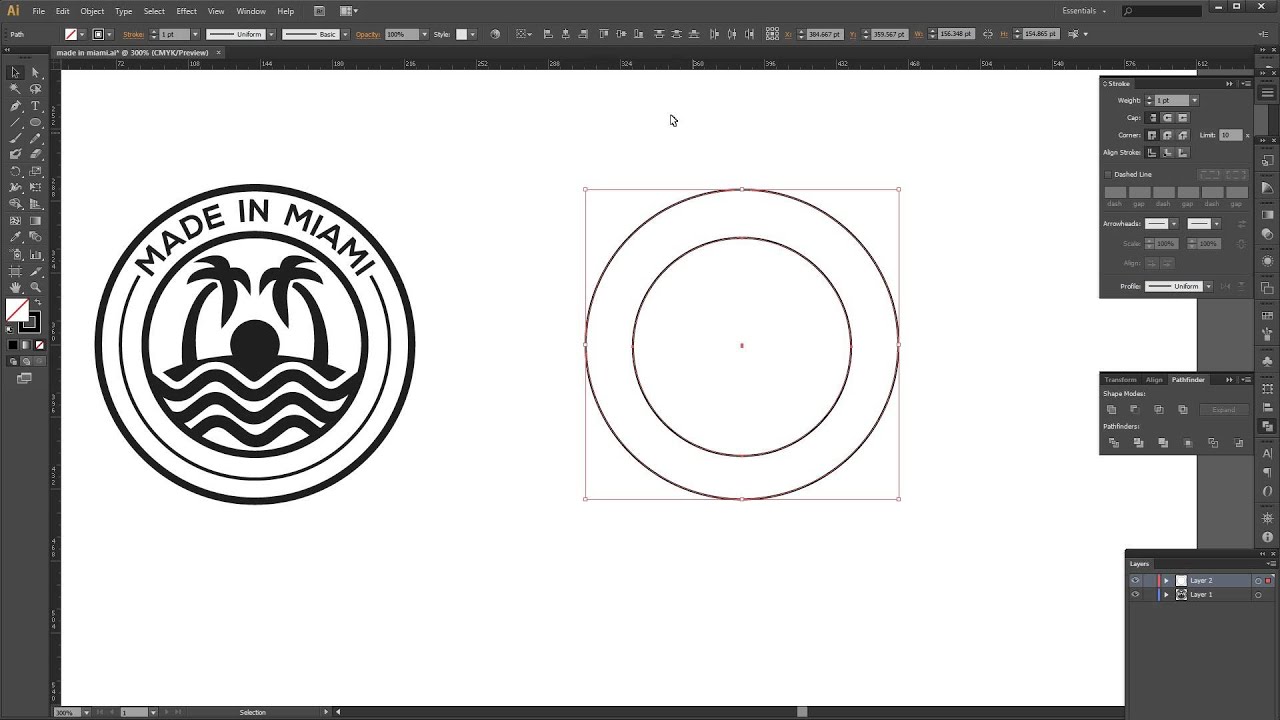Select the Hand tool
The width and height of the screenshot is (1280, 720).
tap(15, 287)
